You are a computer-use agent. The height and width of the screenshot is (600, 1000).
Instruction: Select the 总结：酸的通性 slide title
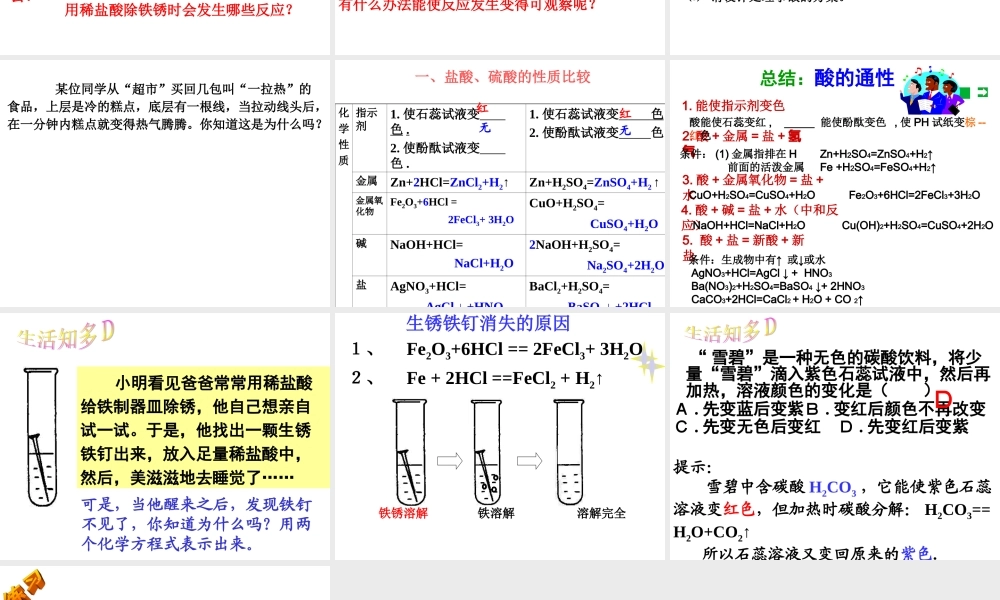pos(826,79)
